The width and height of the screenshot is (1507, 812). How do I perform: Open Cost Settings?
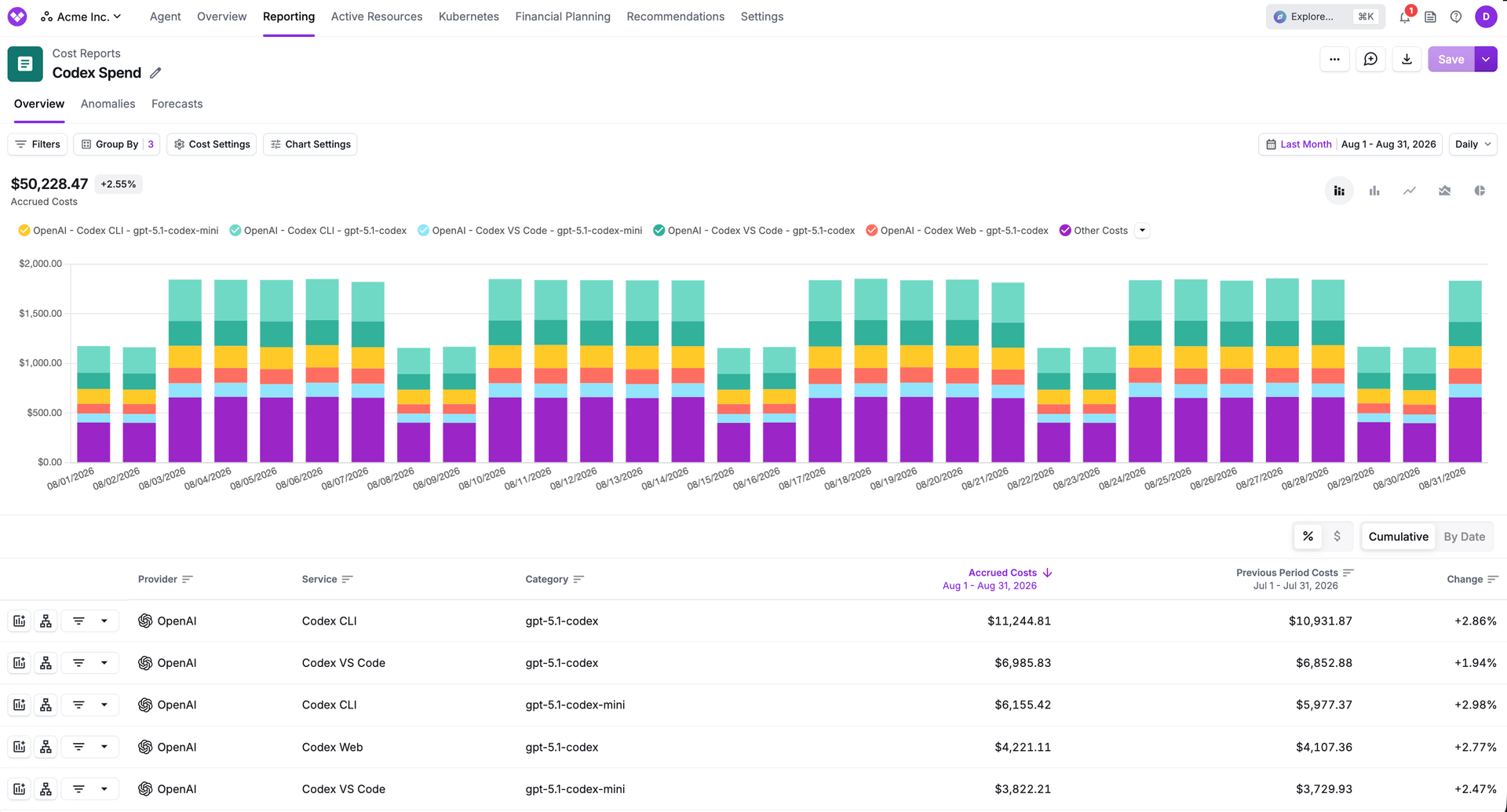pos(212,144)
